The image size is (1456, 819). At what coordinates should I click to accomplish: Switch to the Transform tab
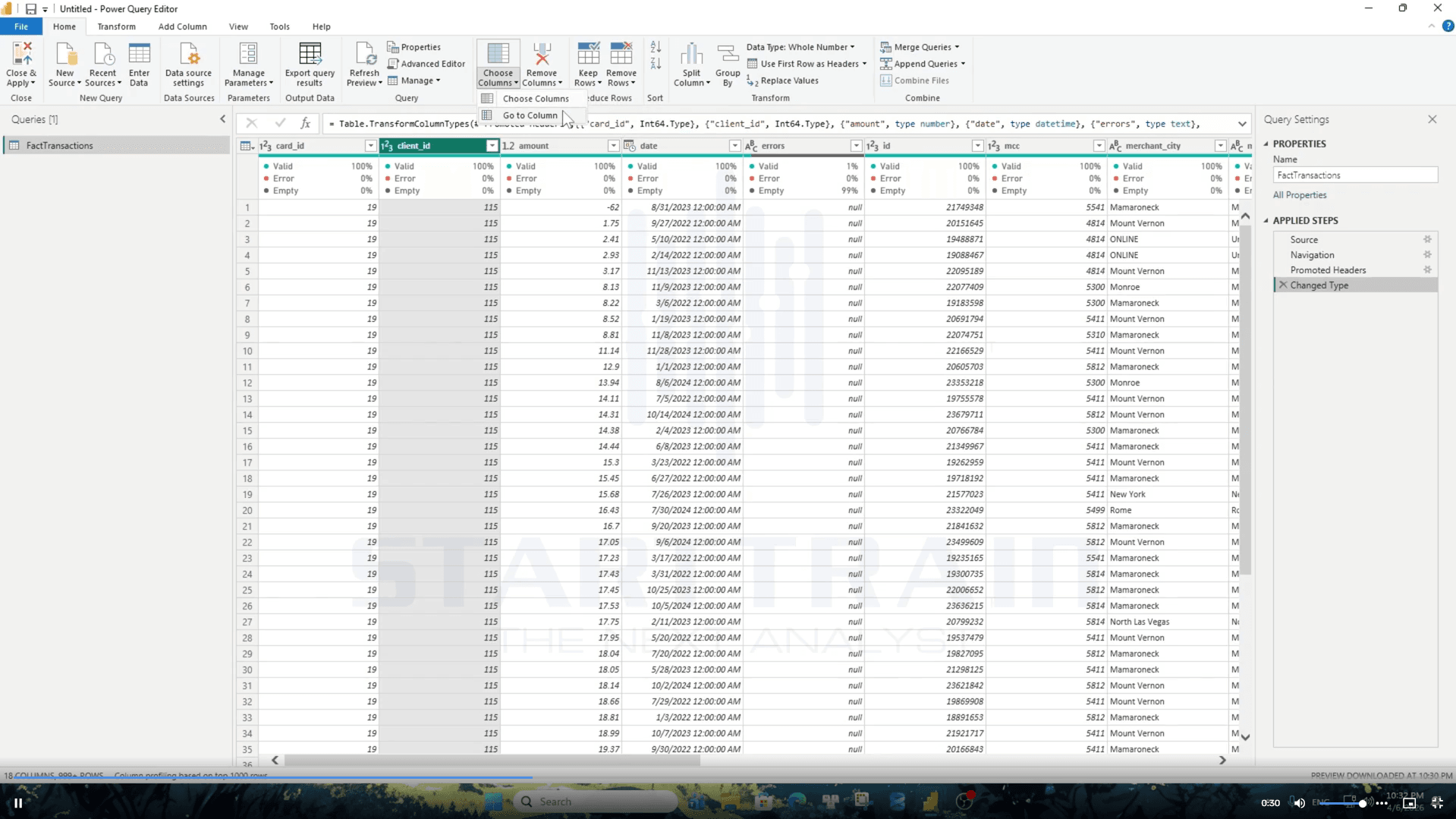coord(116,27)
